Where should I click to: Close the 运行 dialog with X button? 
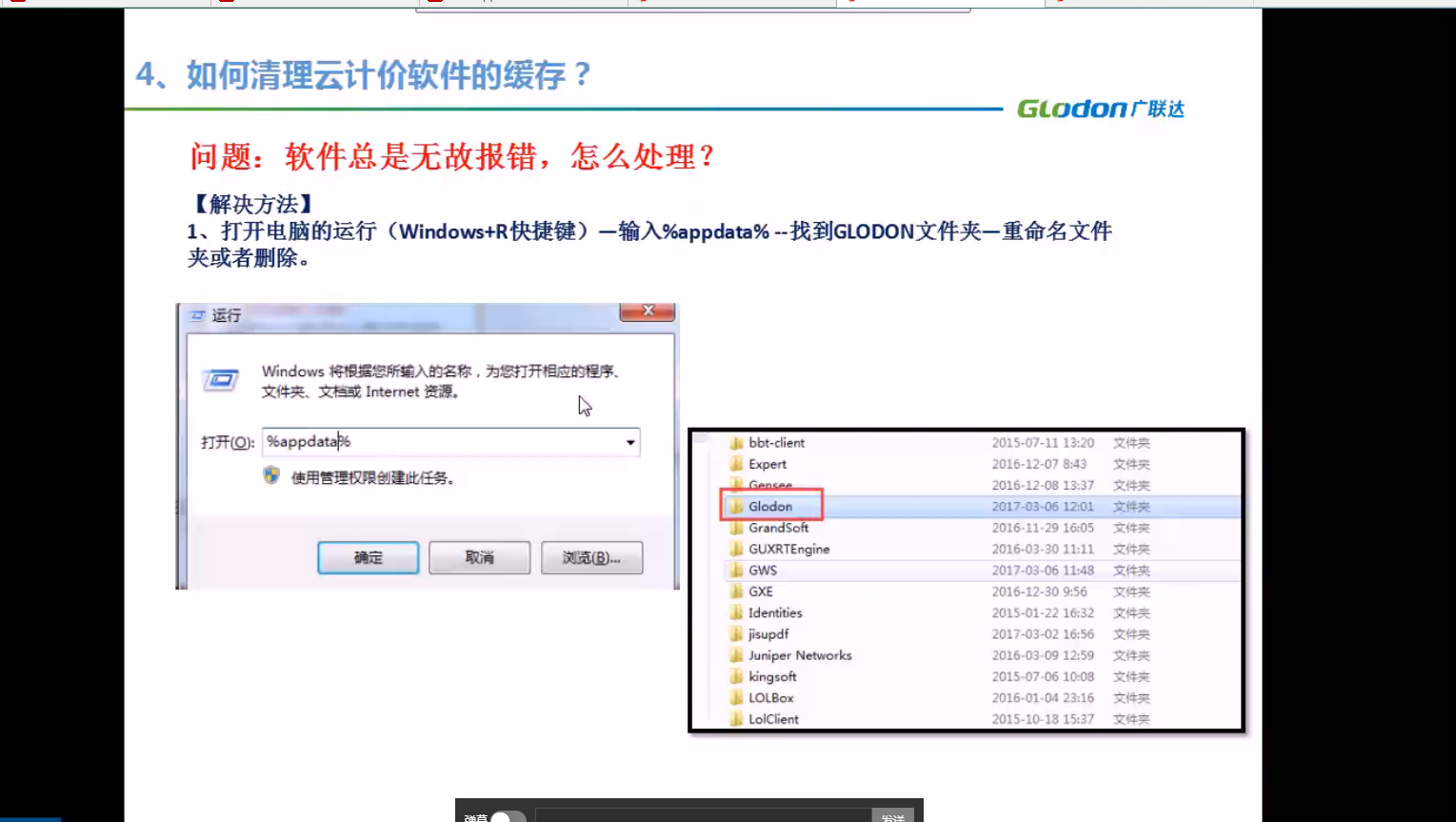(648, 311)
